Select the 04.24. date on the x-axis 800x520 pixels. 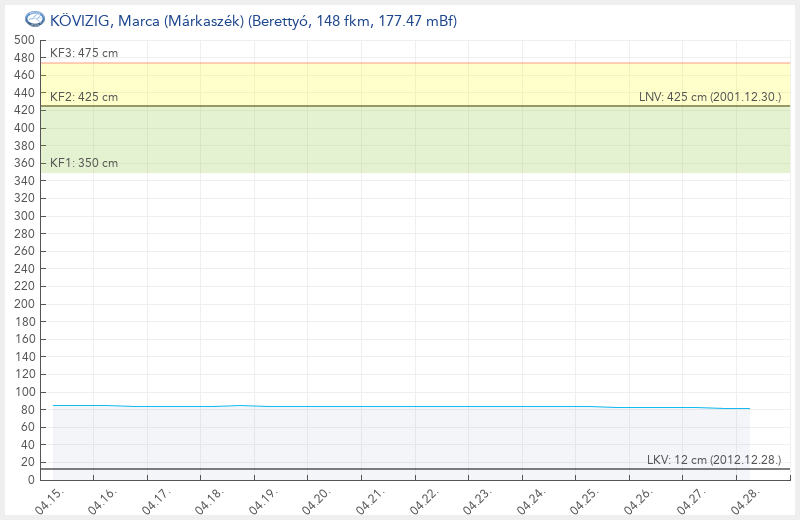[530, 499]
